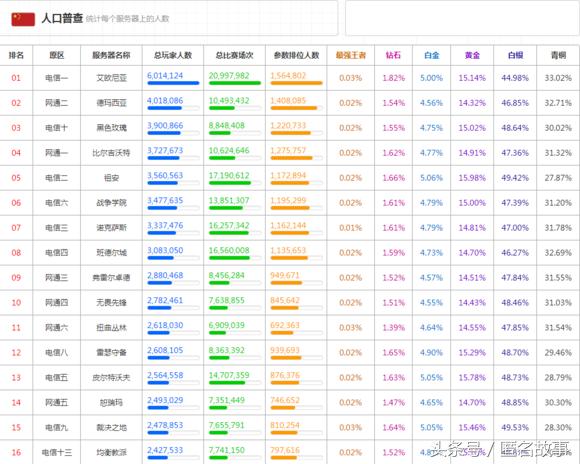This screenshot has height=464, width=580.
Task: Click the 最强王者 column header
Action: click(x=351, y=56)
